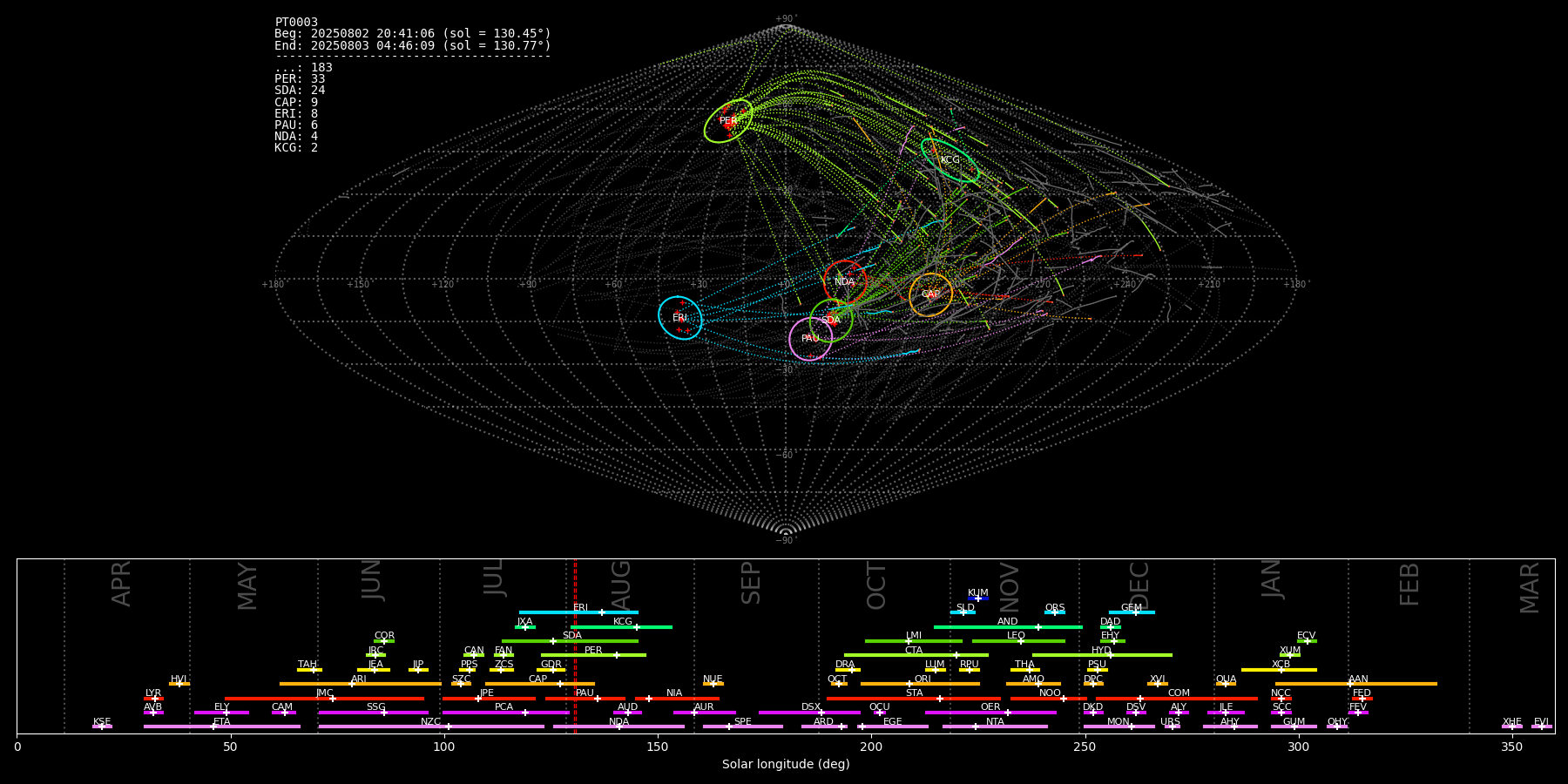Click the QUA shower bar in timeline
This screenshot has width=1568, height=784.
(x=1226, y=684)
